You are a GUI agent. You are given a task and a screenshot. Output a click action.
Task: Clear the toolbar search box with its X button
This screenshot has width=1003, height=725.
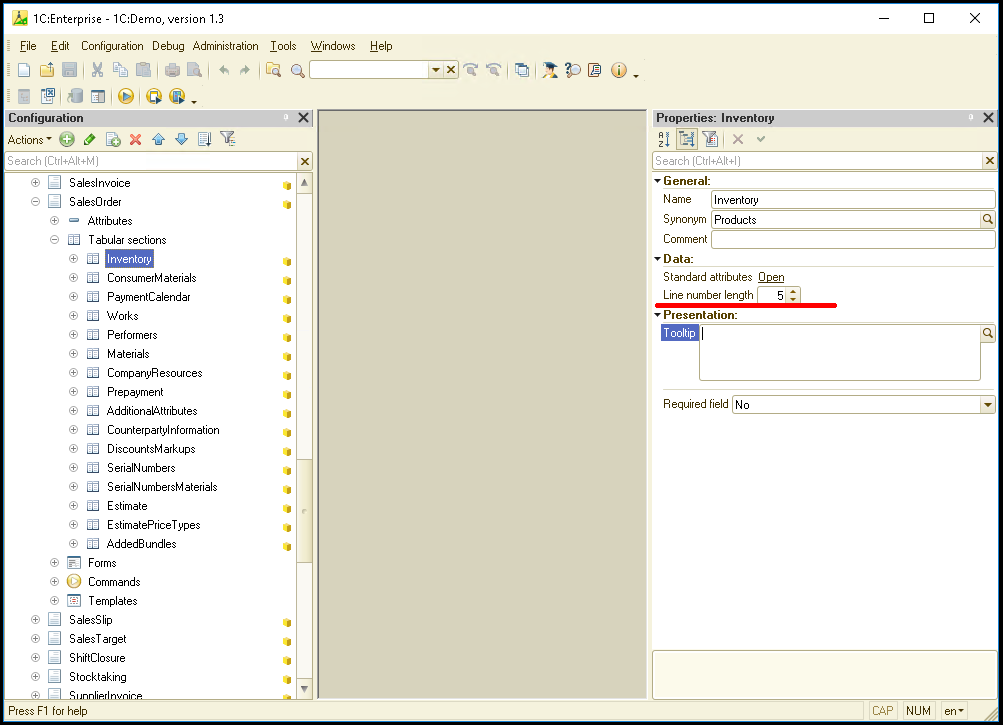click(x=451, y=70)
